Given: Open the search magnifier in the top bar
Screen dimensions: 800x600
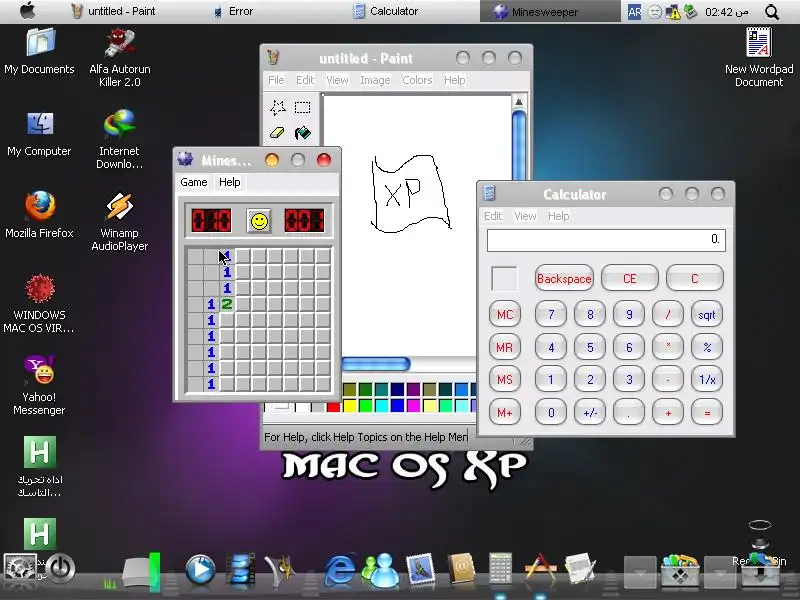Looking at the screenshot, I should pos(772,12).
